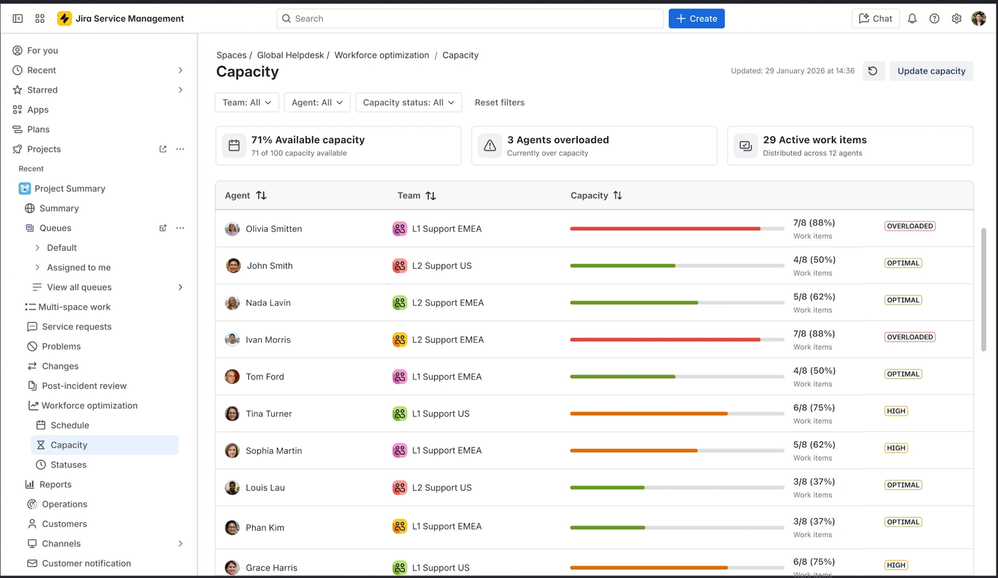Click the help question mark icon
Screen dimensions: 998x578
[x=934, y=18]
